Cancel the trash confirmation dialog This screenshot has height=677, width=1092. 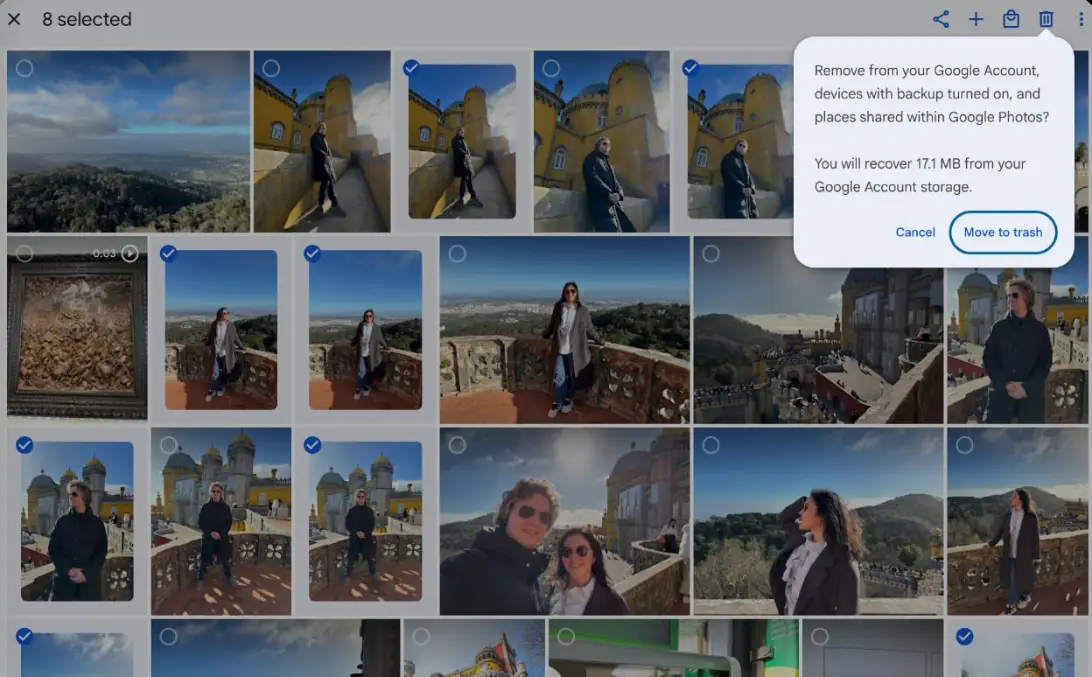point(914,232)
